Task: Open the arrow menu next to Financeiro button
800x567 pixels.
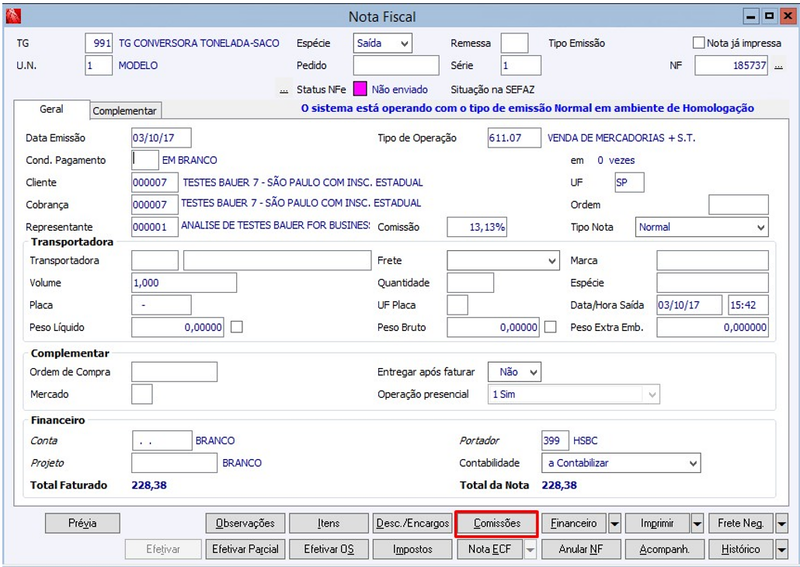Action: point(614,523)
